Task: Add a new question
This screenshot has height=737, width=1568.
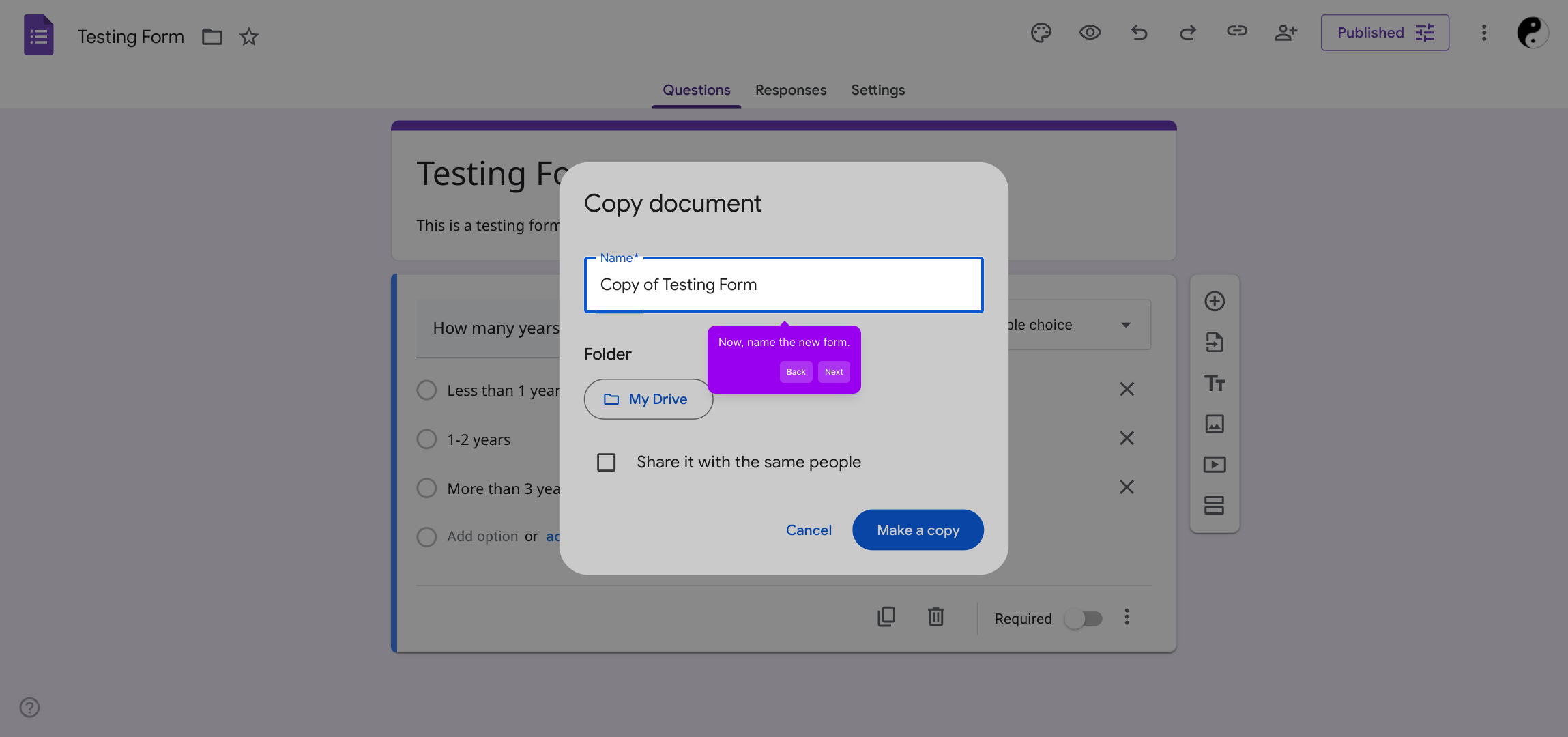Action: point(1214,301)
